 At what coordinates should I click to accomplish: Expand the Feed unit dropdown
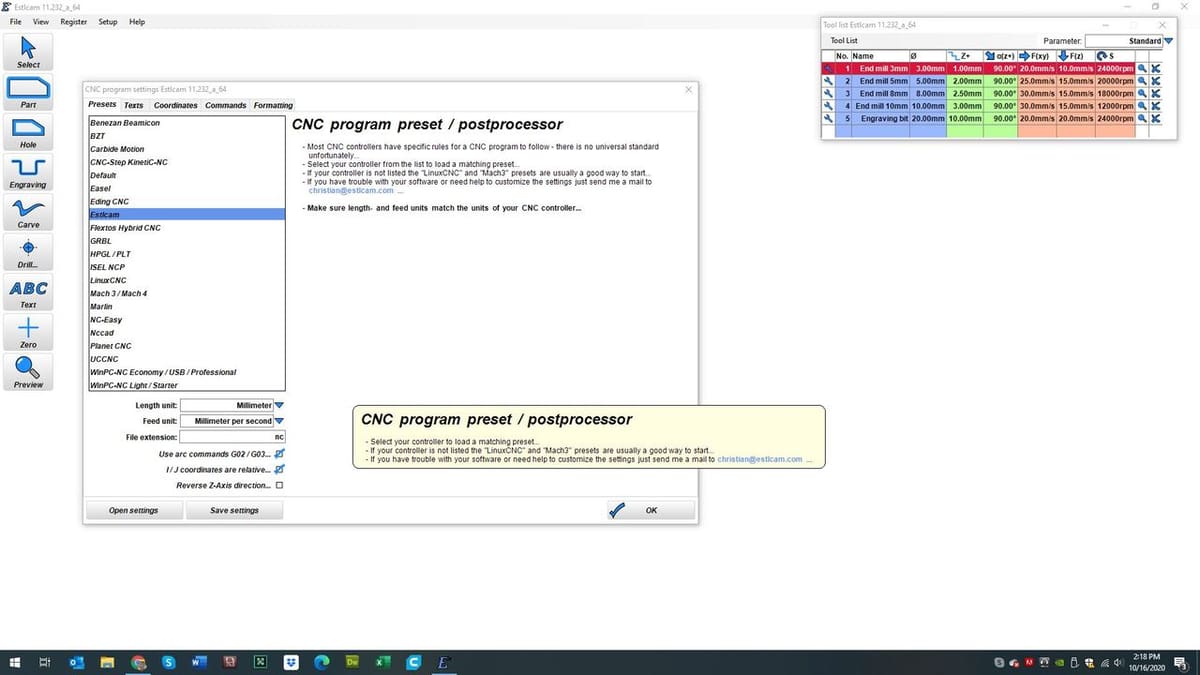coord(279,421)
